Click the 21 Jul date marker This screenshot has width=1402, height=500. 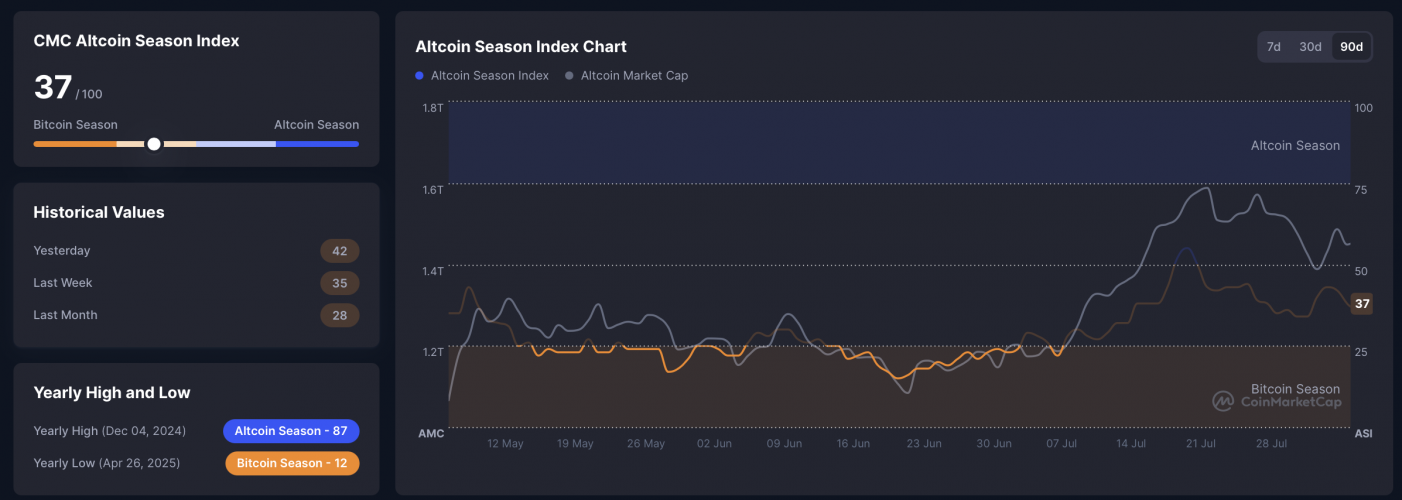pyautogui.click(x=1200, y=443)
